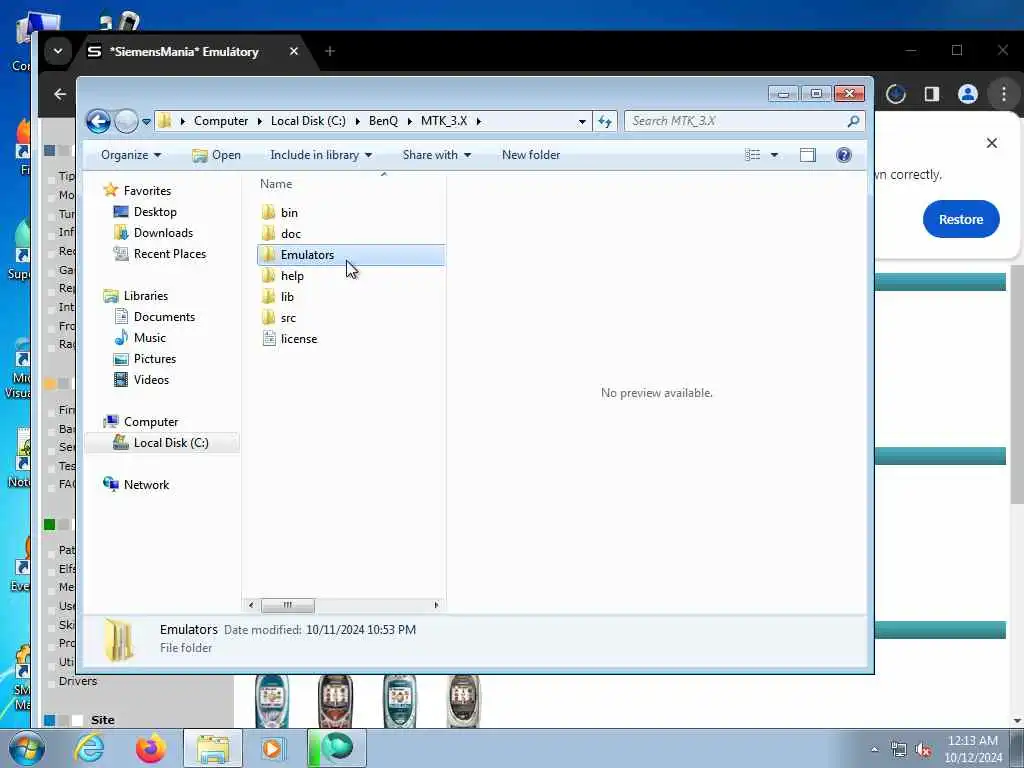The image size is (1024, 768).
Task: Click the browser profile avatar icon
Action: (967, 94)
